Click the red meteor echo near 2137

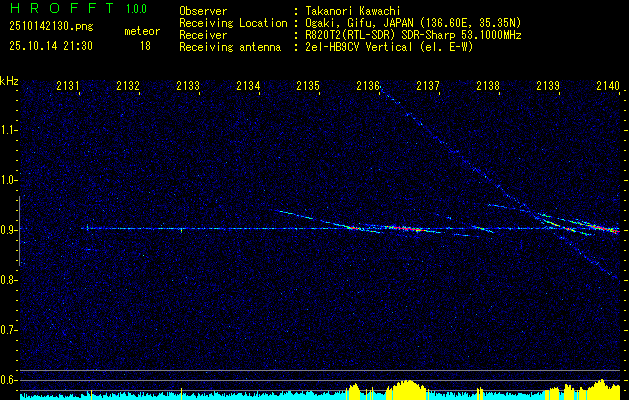point(405,229)
